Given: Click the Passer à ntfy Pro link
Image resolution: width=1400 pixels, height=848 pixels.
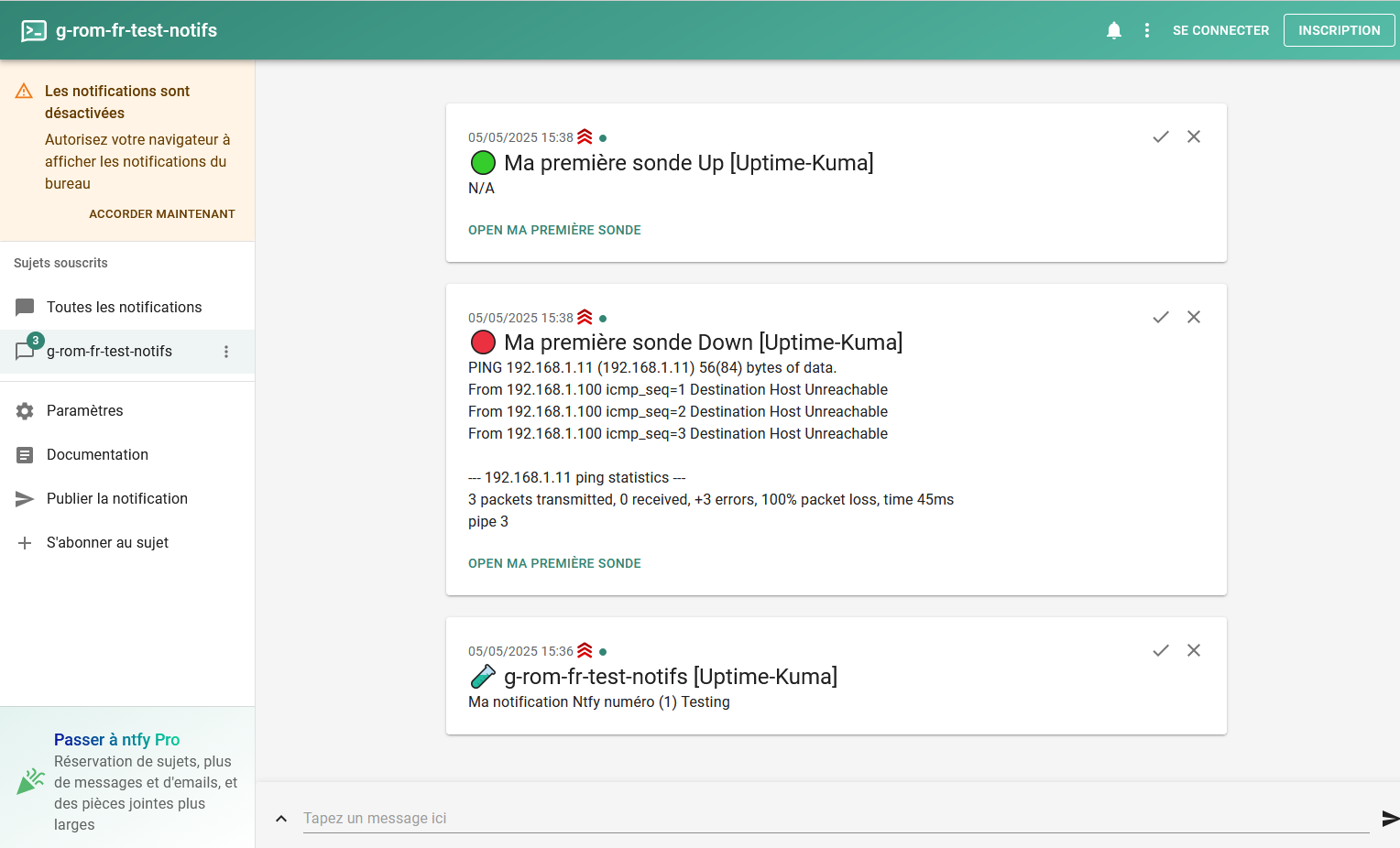Looking at the screenshot, I should [116, 740].
